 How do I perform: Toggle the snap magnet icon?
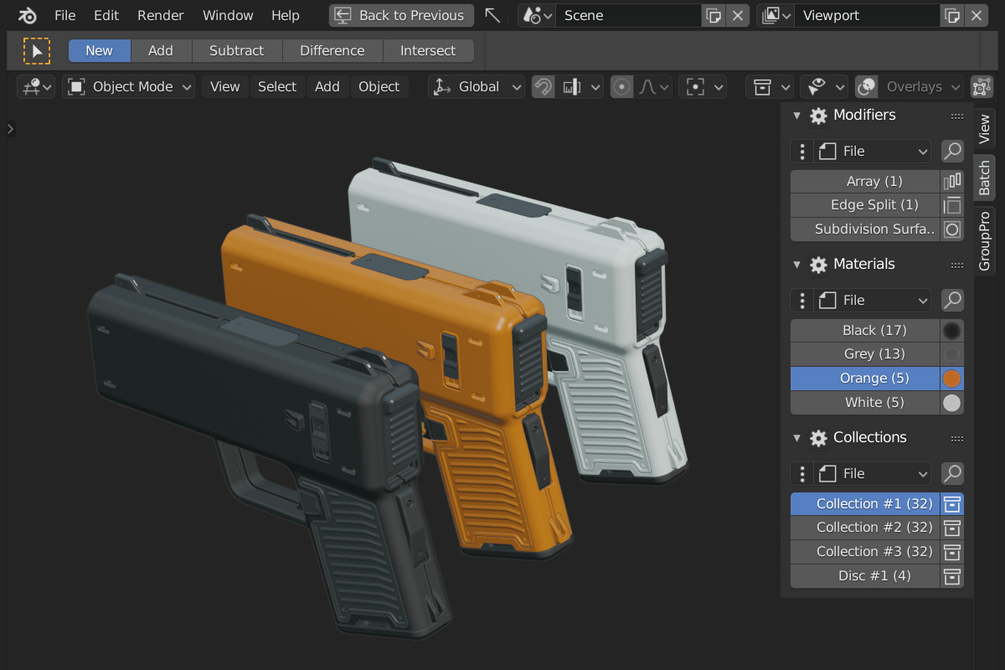point(543,87)
